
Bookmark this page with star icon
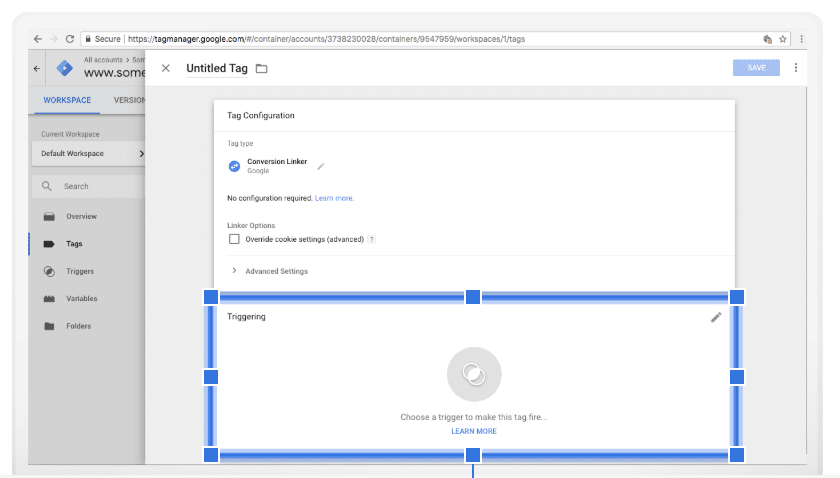coord(783,39)
